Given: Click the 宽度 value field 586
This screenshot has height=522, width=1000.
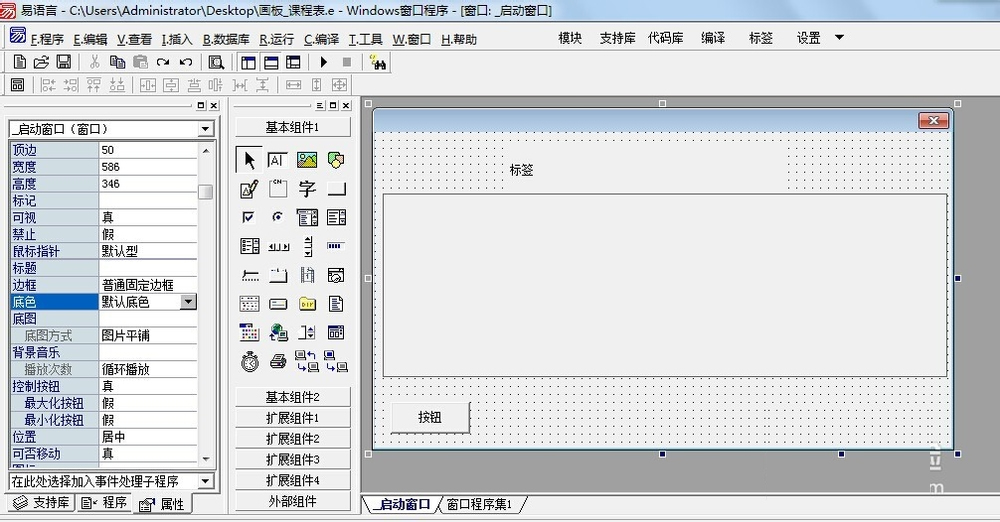Looking at the screenshot, I should (147, 167).
